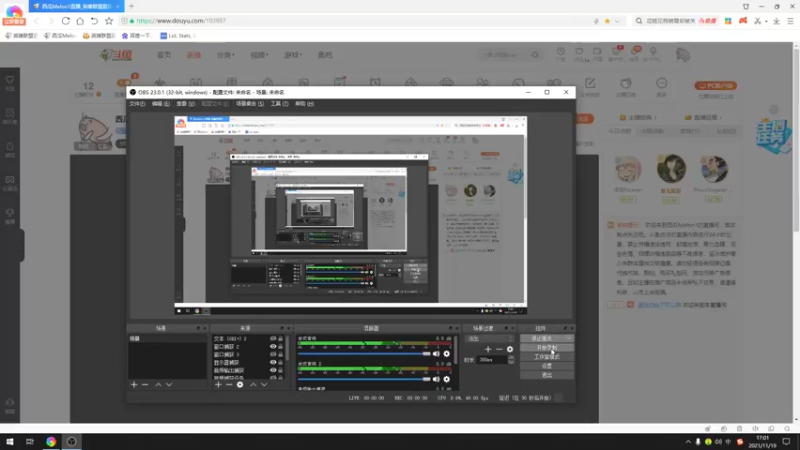Screen dimensions: 800x450
Task: Remove the selected source with the sources minus button
Action: (229, 385)
